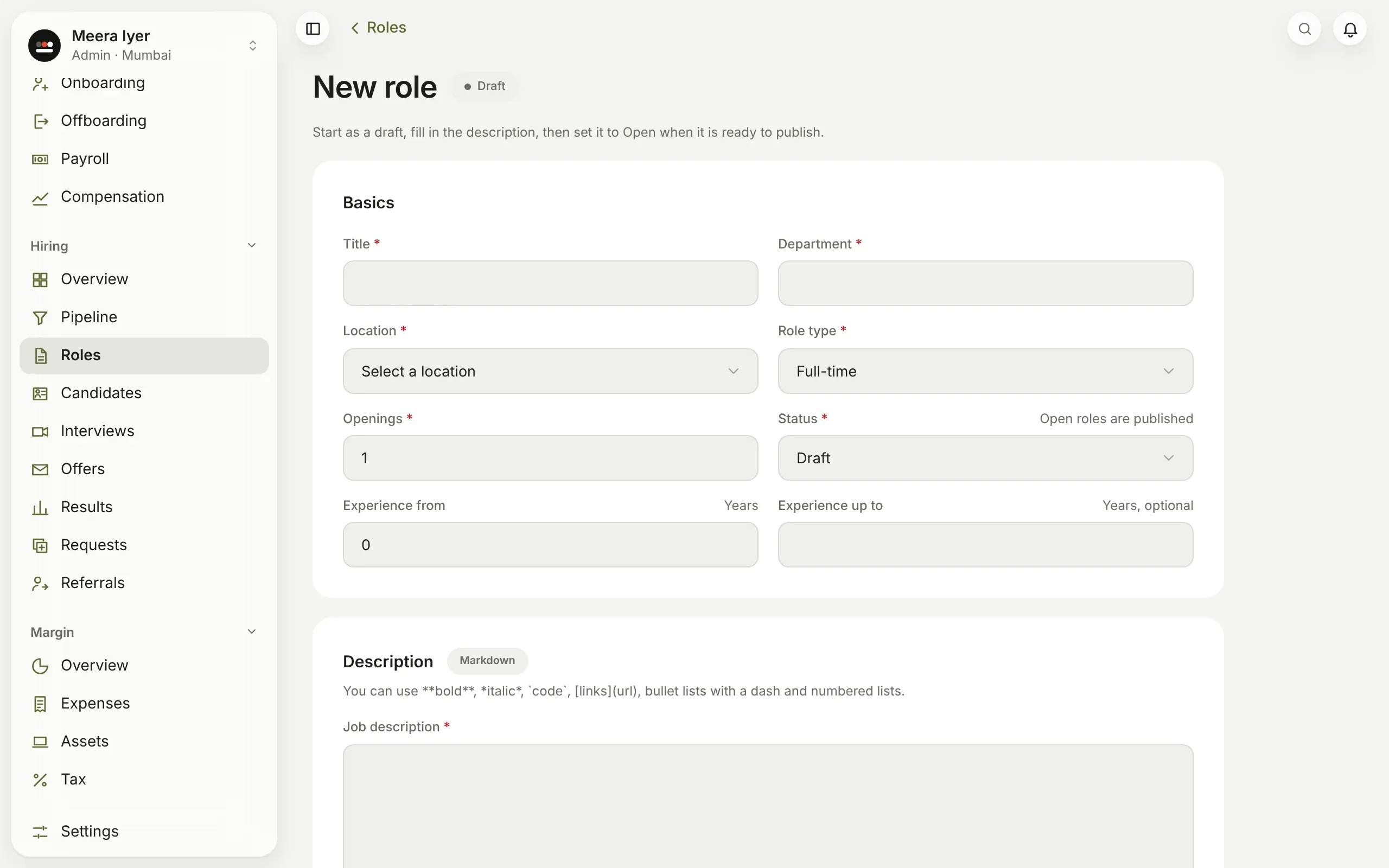The height and width of the screenshot is (868, 1389).
Task: Click the Requests copy-plus icon
Action: (x=40, y=545)
